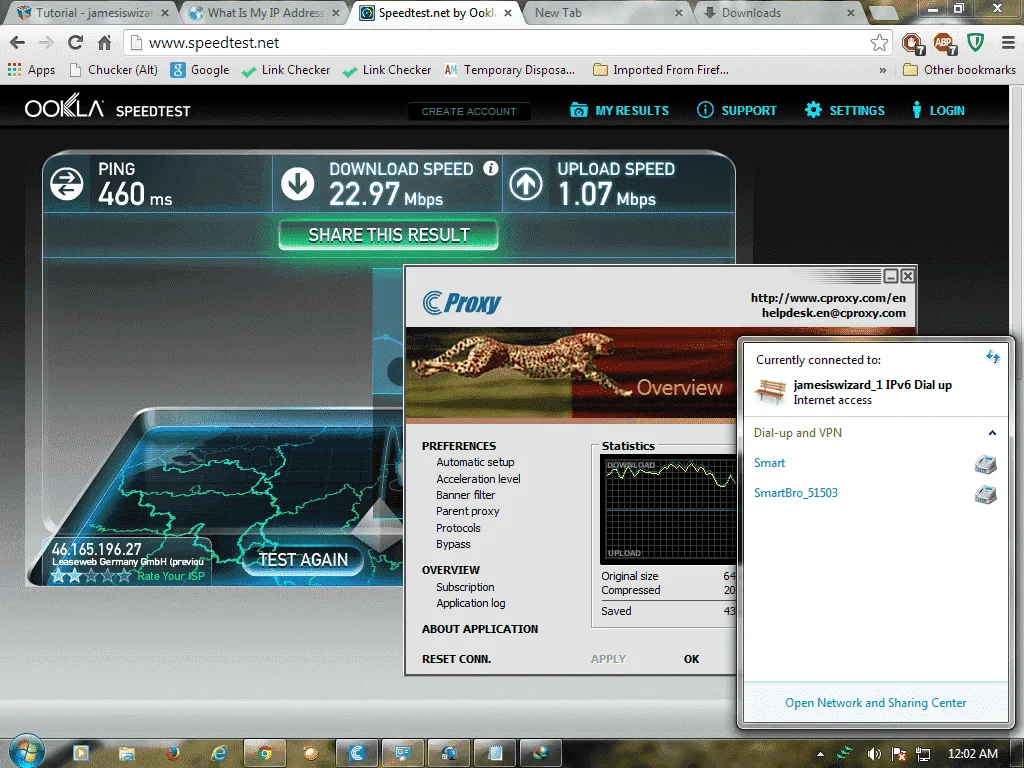The height and width of the screenshot is (768, 1024).
Task: Click ABOUT APPLICATION in CProxy
Action: click(480, 629)
